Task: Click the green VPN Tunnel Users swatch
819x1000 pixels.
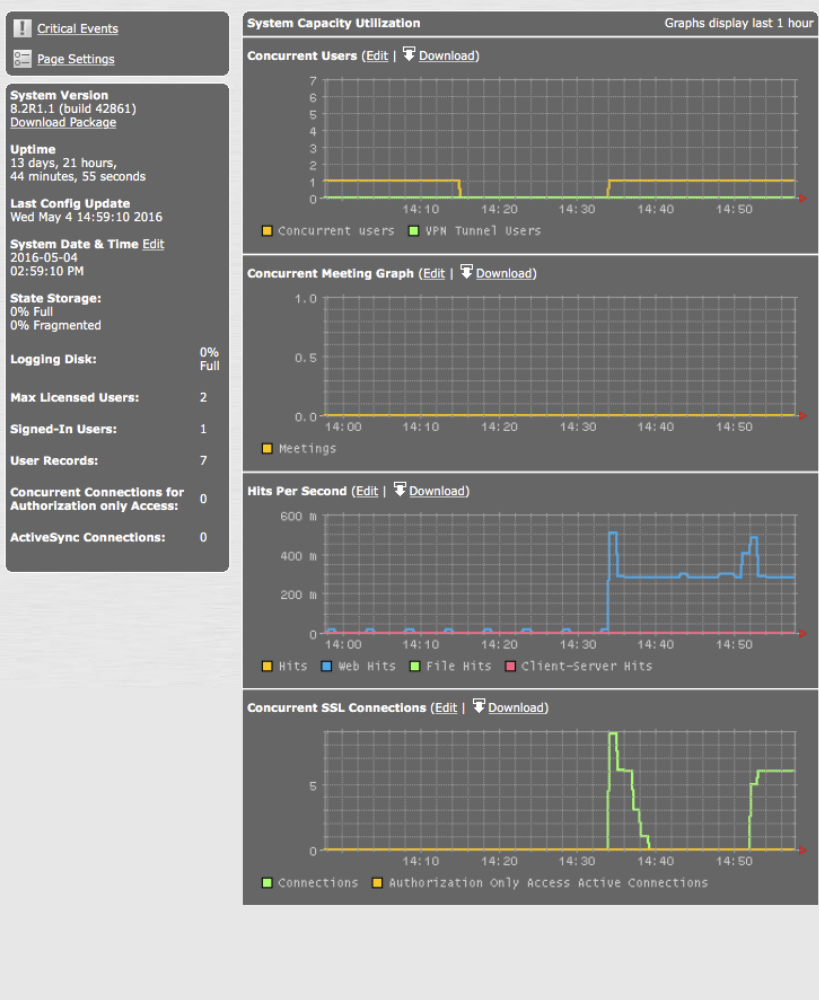Action: [415, 231]
